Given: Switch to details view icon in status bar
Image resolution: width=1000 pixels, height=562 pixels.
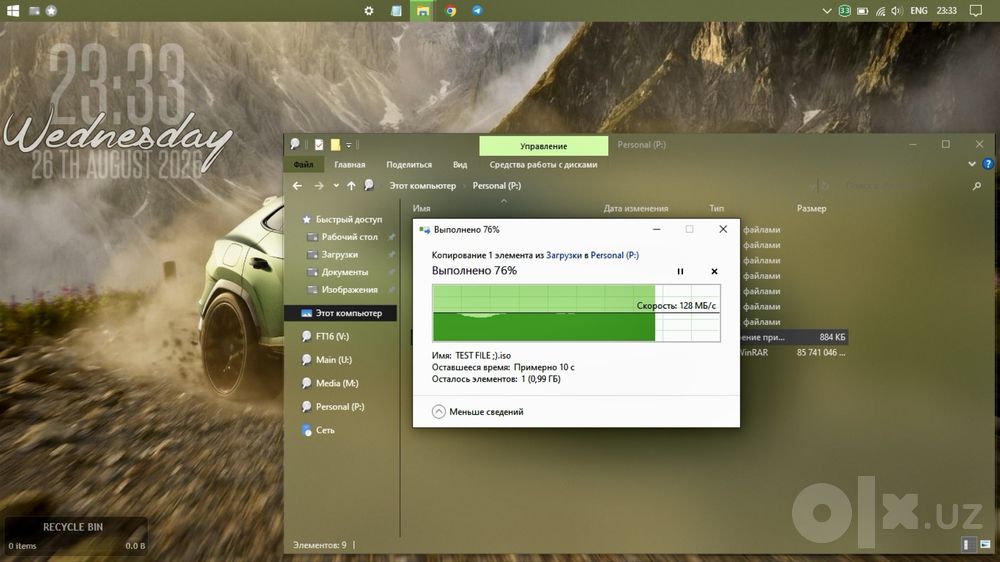Looking at the screenshot, I should (968, 545).
